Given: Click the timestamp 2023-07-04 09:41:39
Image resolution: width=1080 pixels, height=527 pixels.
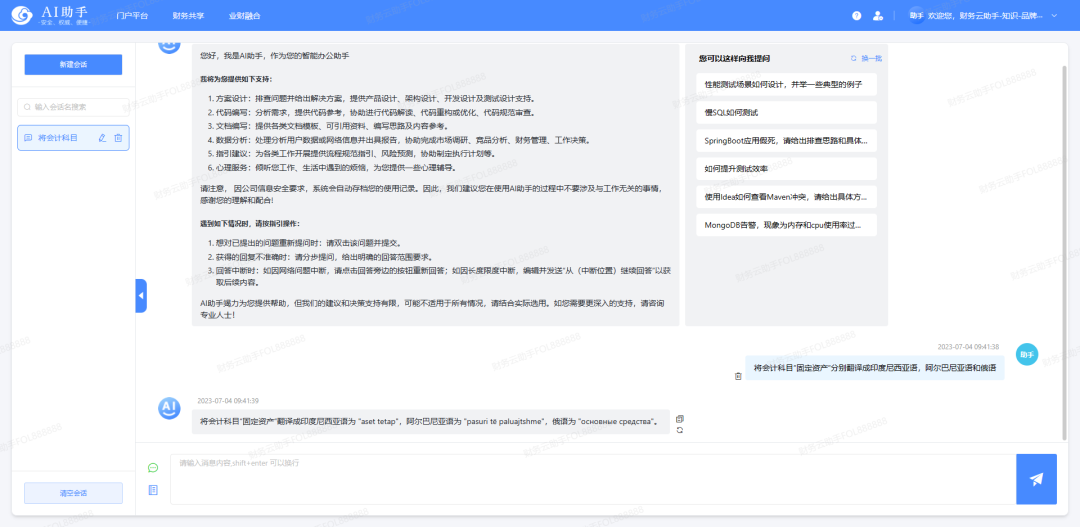Looking at the screenshot, I should point(228,401).
